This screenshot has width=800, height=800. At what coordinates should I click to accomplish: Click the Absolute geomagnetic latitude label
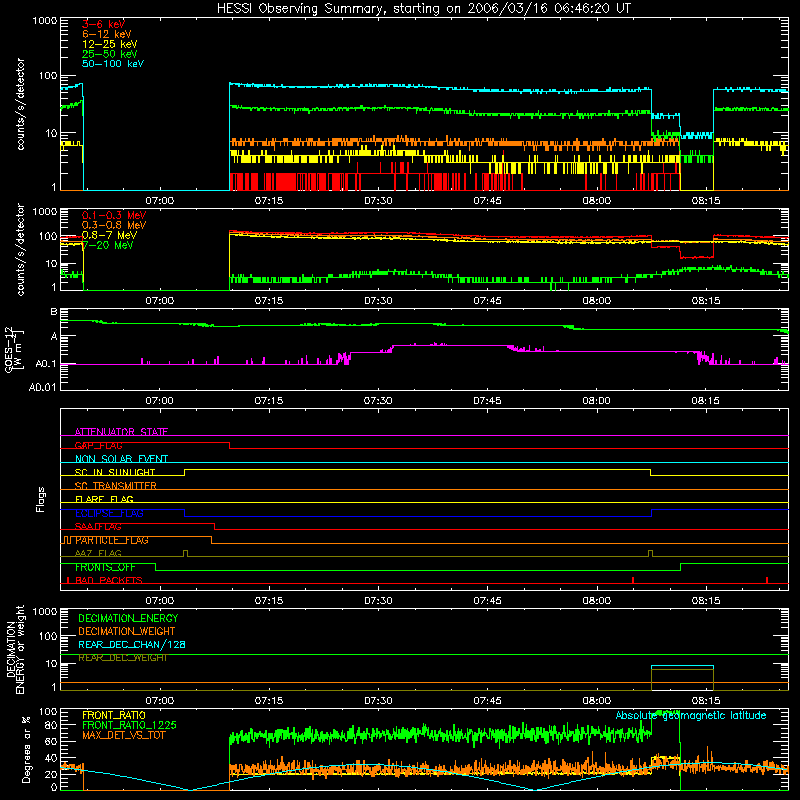click(x=691, y=715)
